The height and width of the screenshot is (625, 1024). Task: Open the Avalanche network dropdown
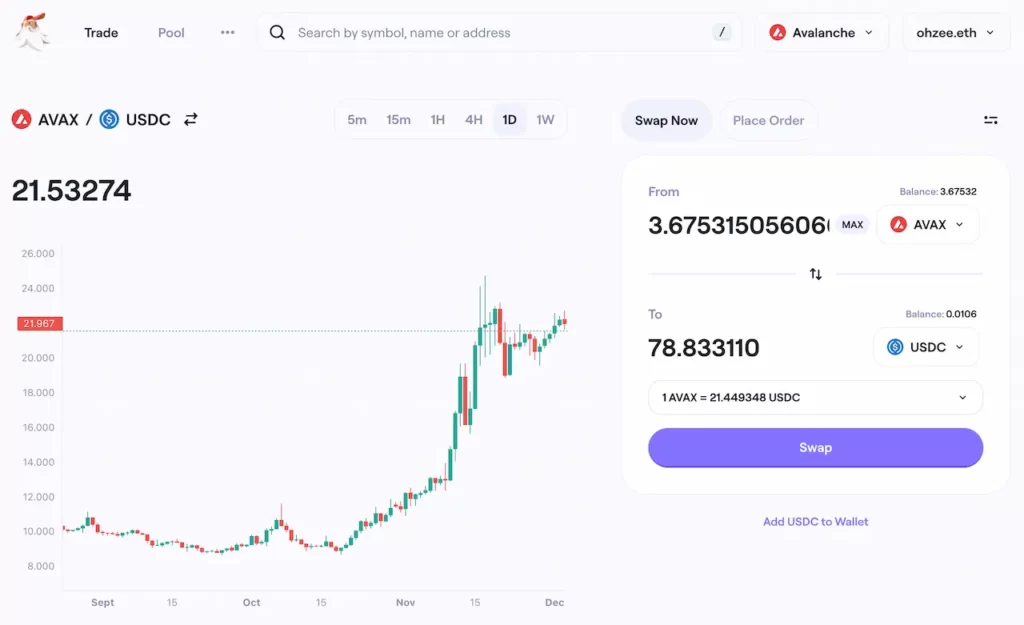pos(822,32)
